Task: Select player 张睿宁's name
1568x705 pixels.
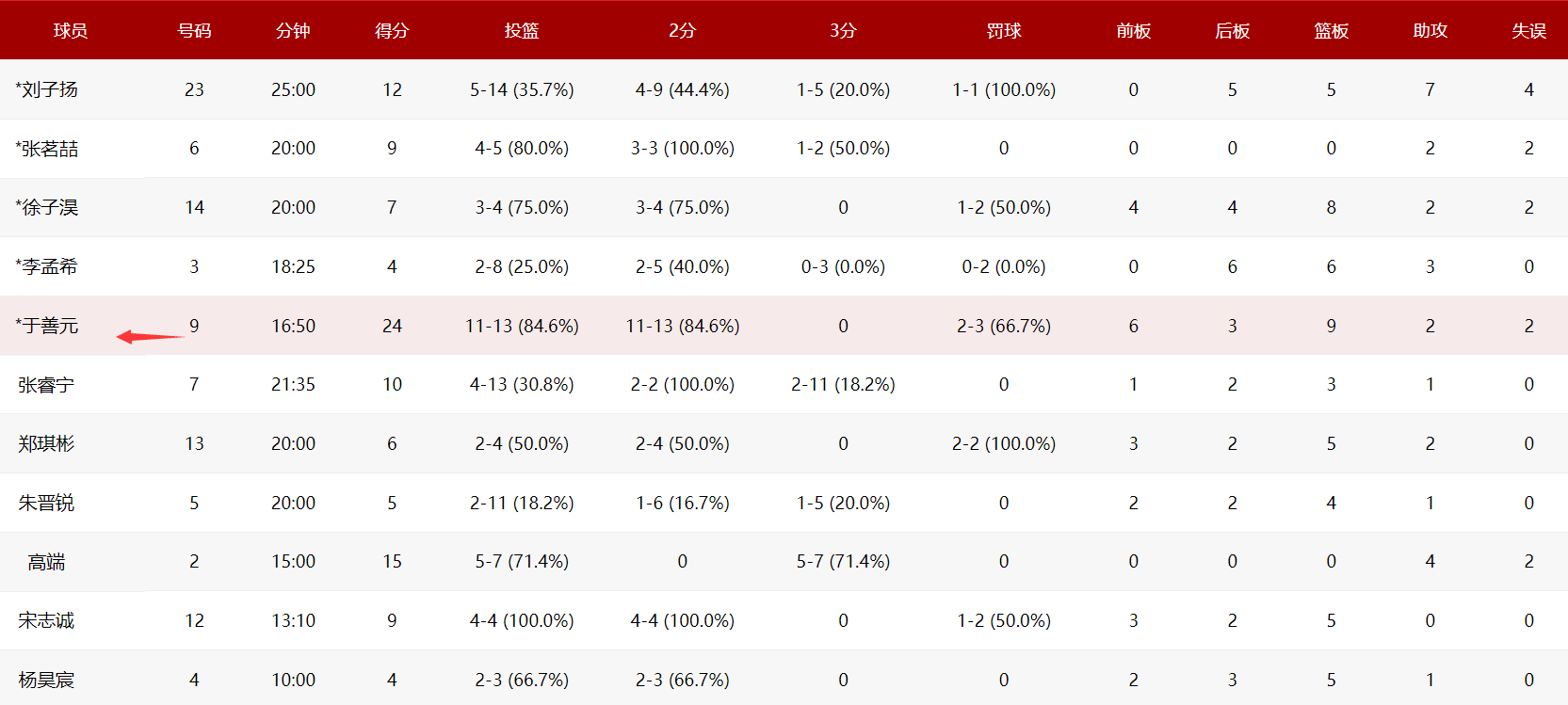Action: coord(46,385)
